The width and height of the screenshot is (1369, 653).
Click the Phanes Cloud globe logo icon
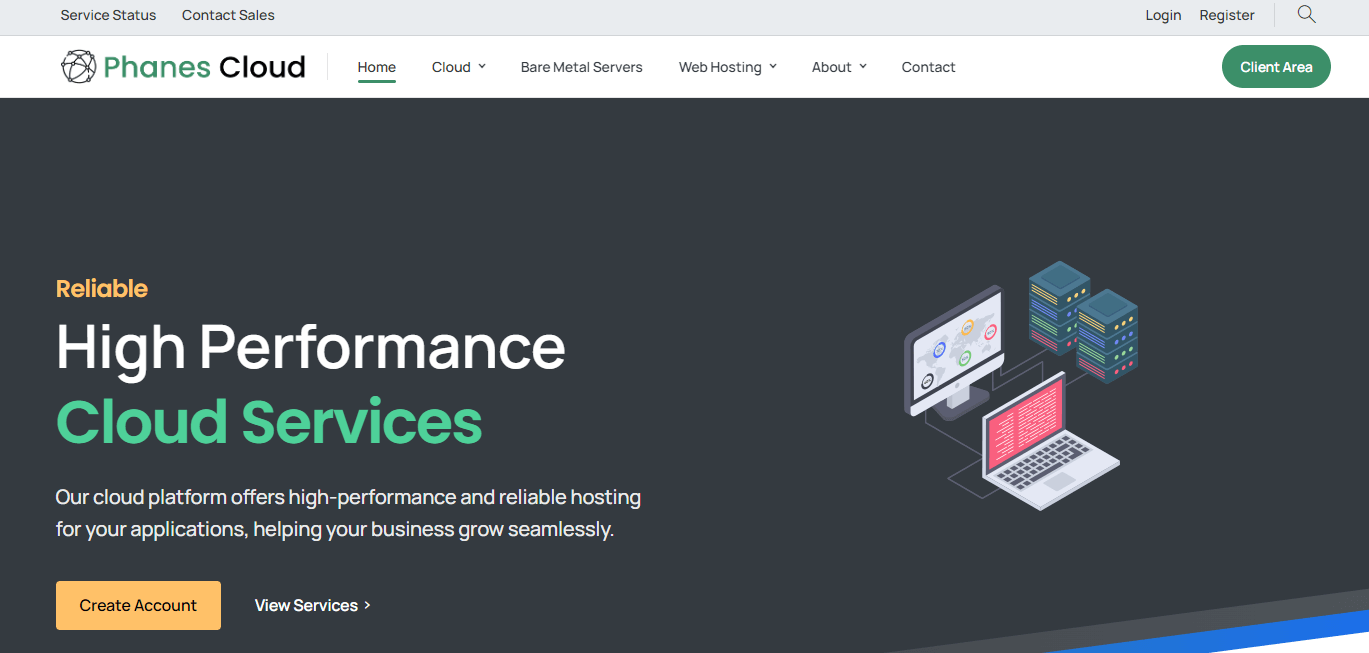[x=78, y=66]
